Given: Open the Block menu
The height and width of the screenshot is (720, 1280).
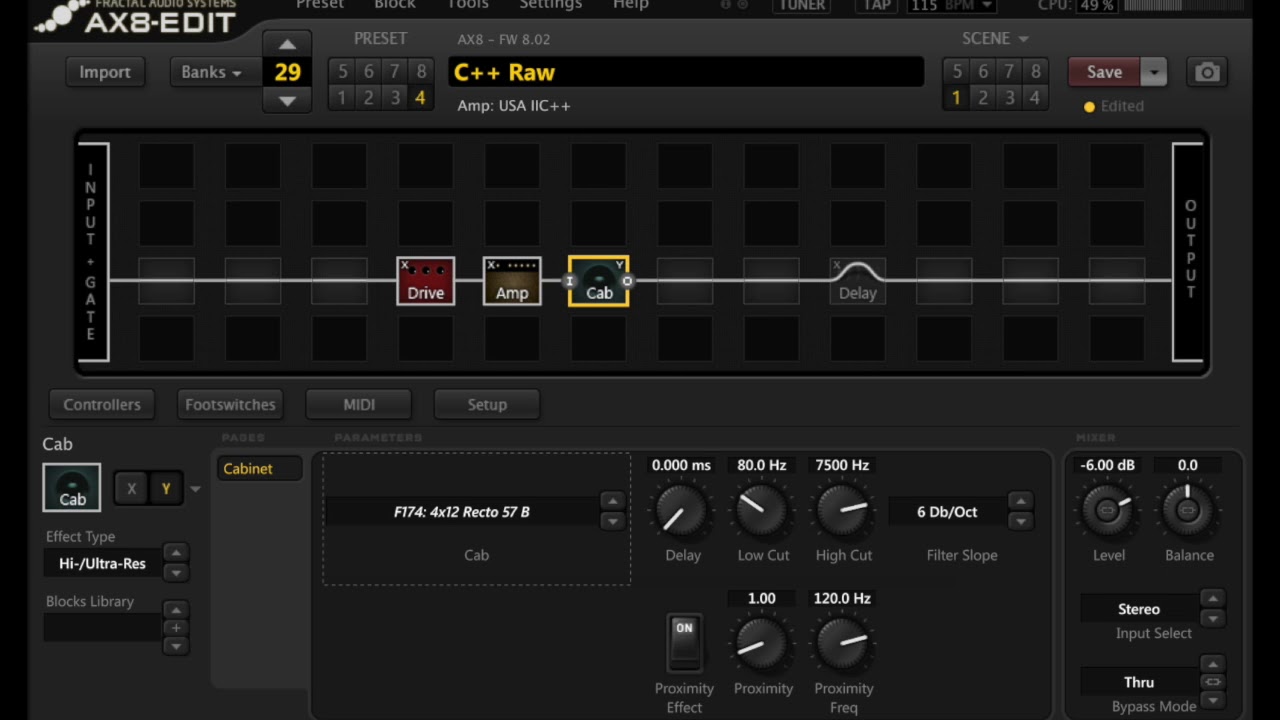Looking at the screenshot, I should point(395,5).
